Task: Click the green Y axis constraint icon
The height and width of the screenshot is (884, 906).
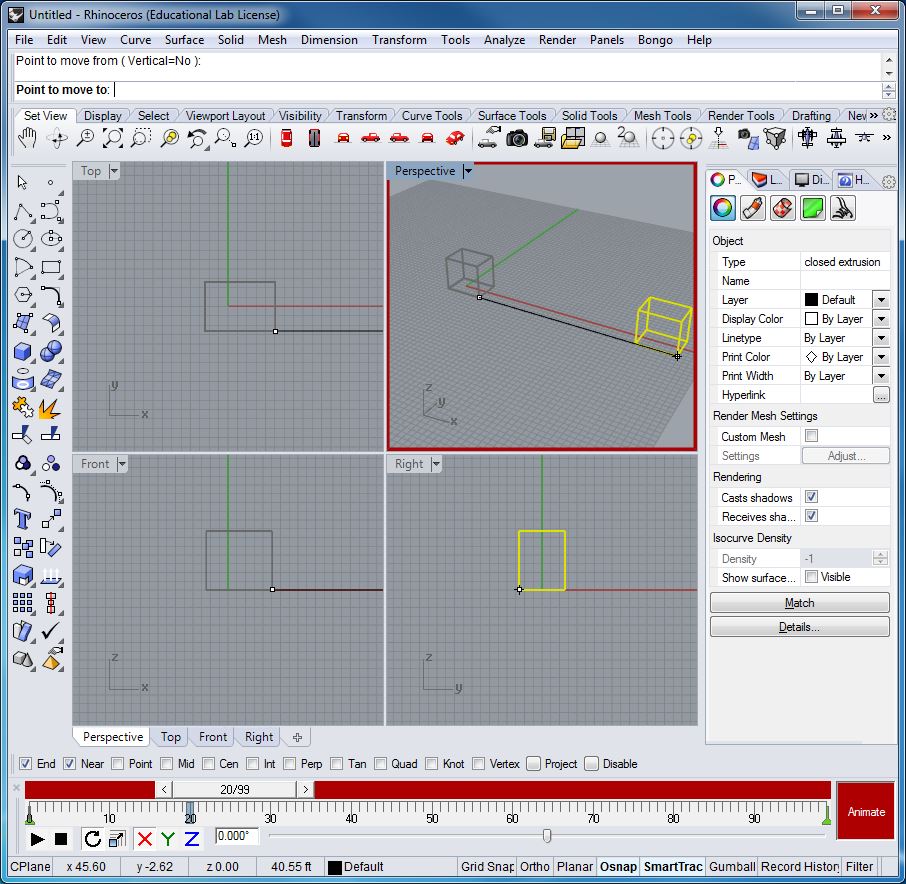Action: 168,838
